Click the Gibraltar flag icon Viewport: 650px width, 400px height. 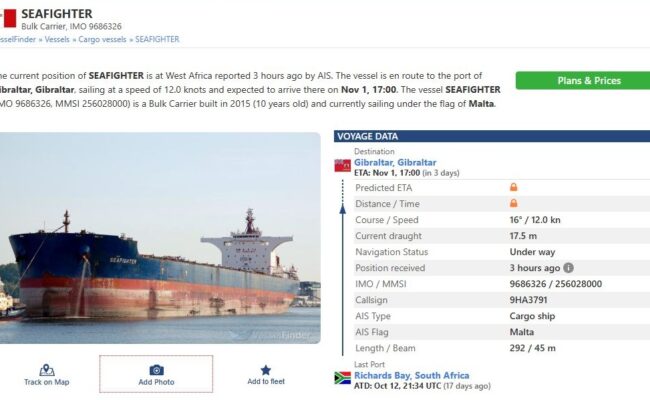342,165
